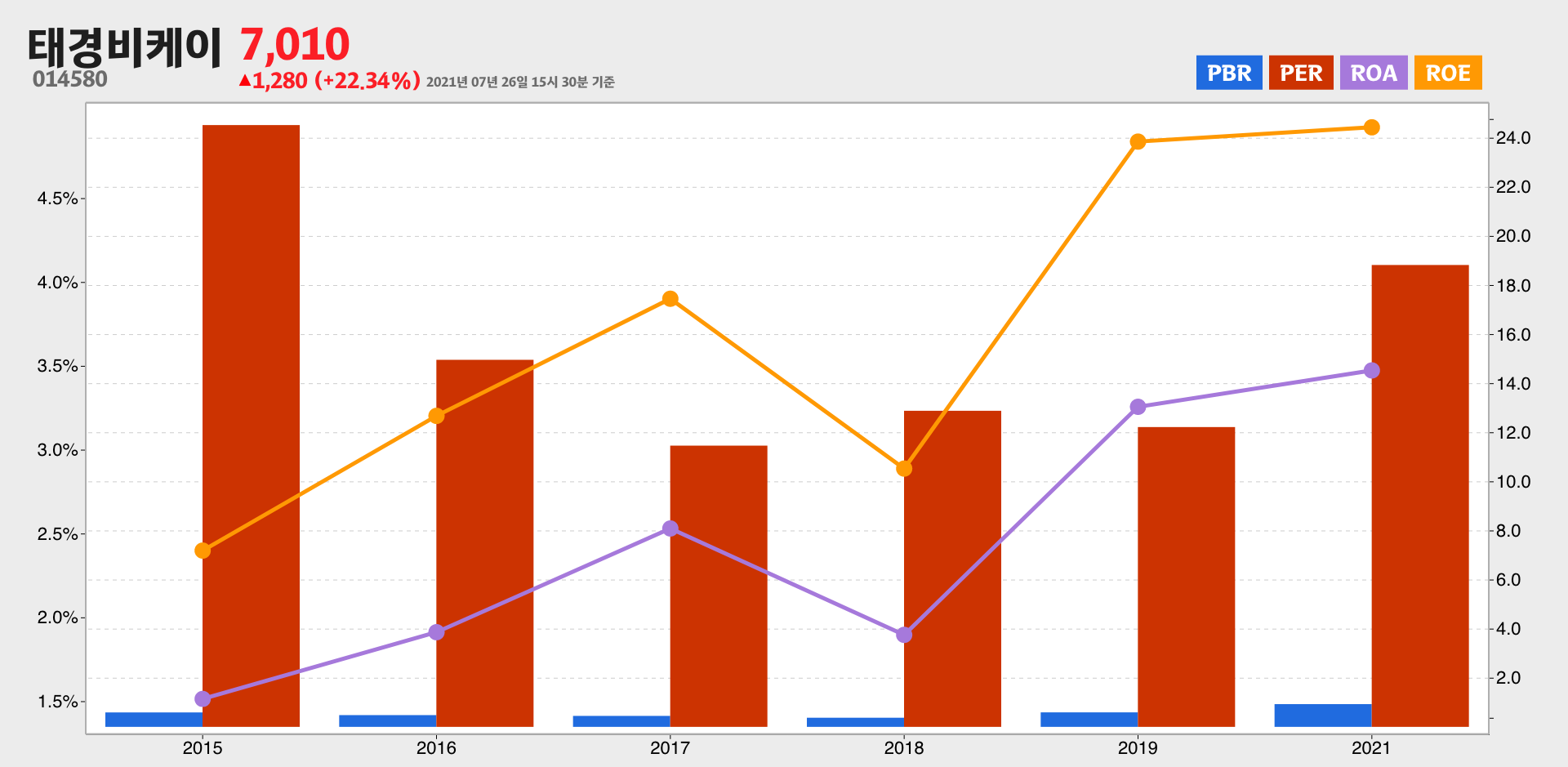Viewport: 1568px width, 767px height.
Task: Click the 2018 blue PBR bar
Action: (x=855, y=722)
